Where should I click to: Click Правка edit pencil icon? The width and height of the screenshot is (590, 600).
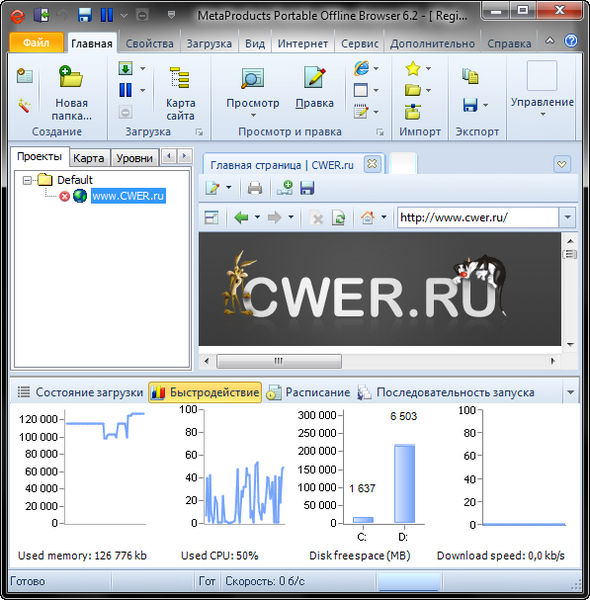314,77
